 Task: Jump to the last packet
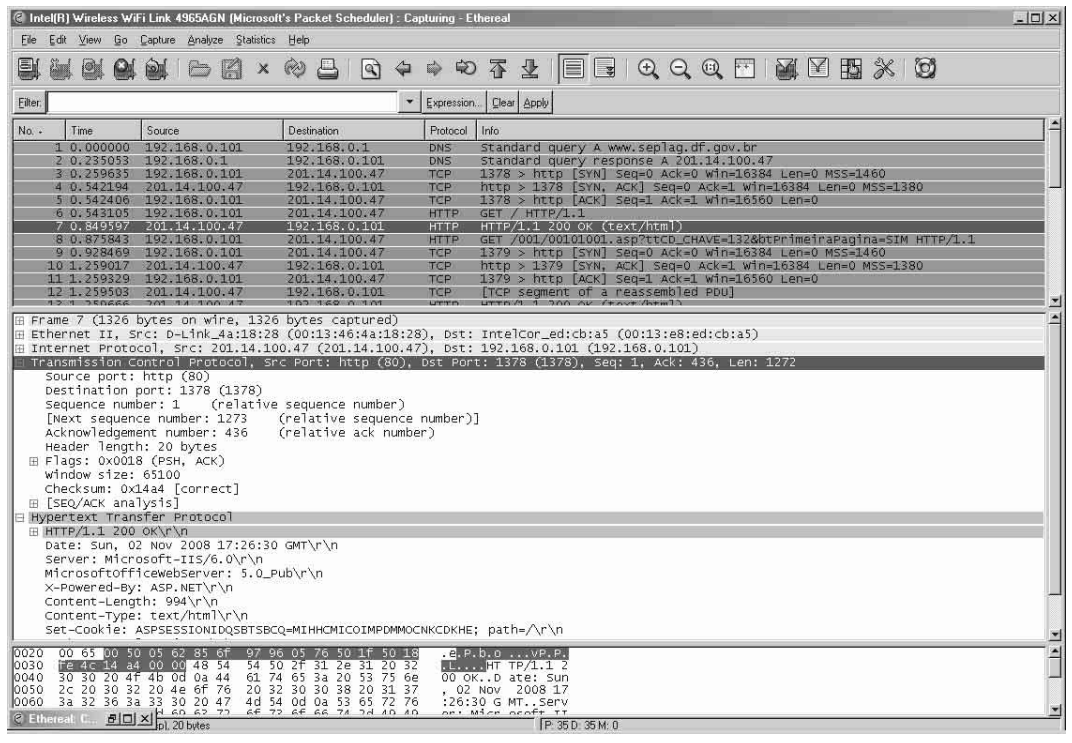click(530, 68)
